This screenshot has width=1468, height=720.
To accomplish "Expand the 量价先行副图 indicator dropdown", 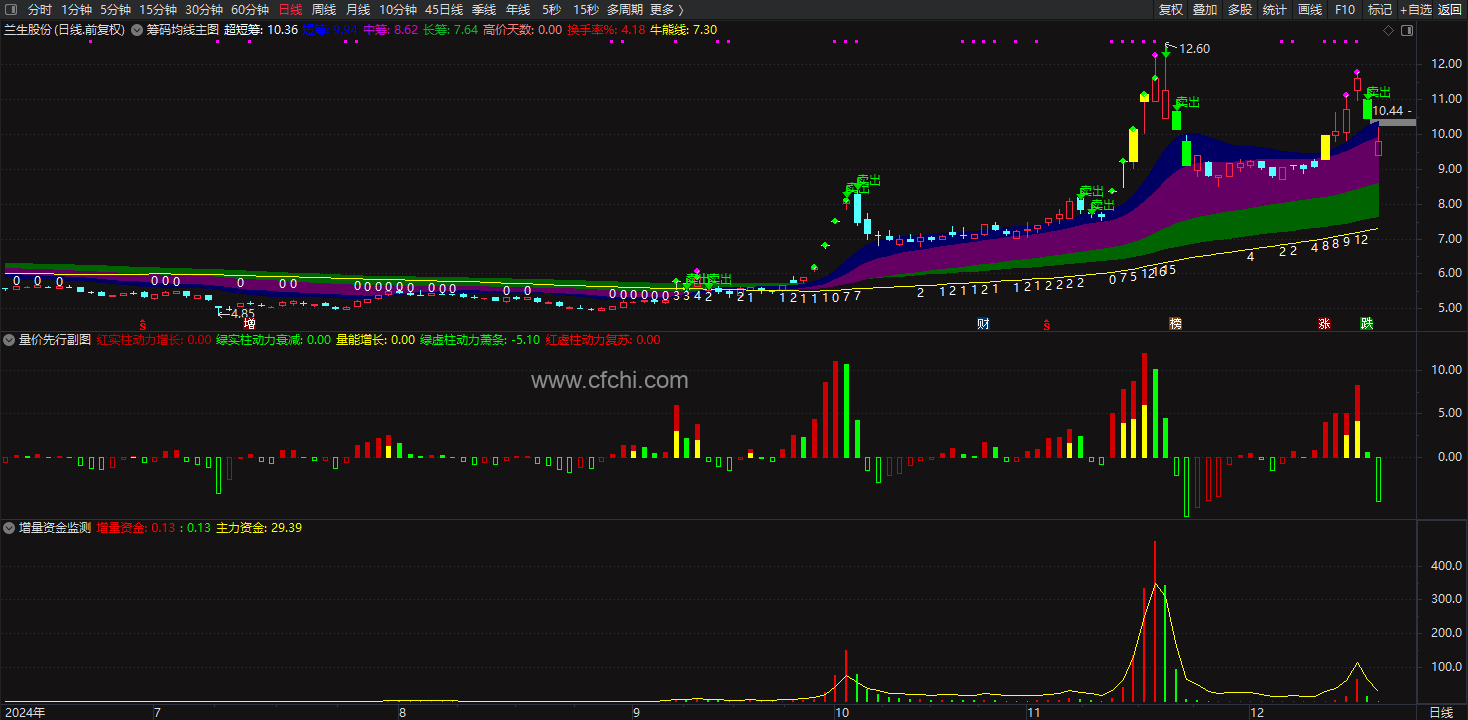I will (9, 340).
